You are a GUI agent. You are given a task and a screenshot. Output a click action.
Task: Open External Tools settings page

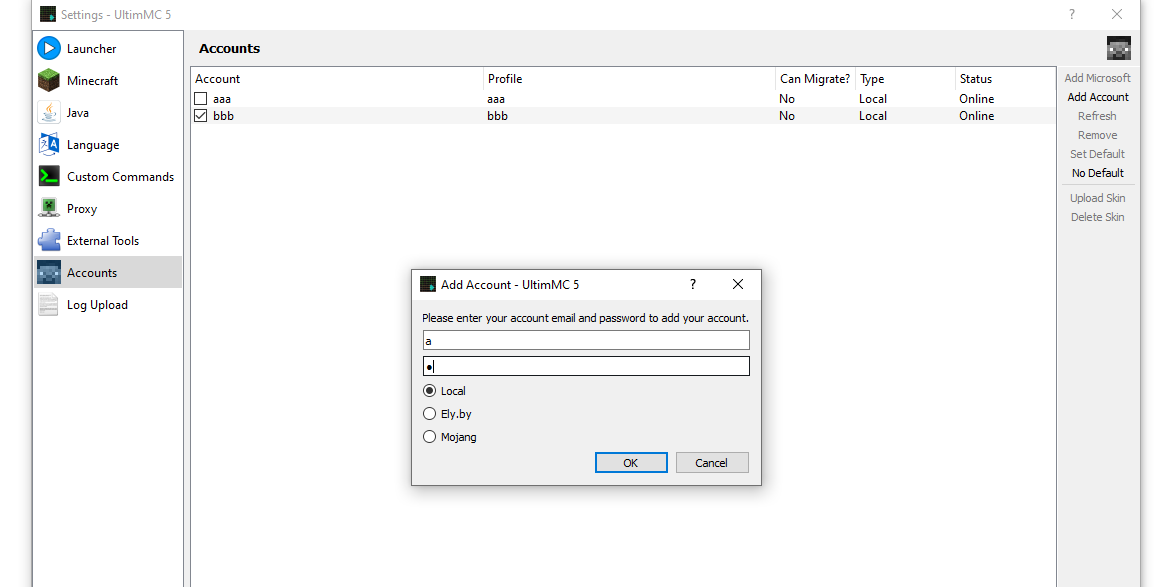(108, 240)
